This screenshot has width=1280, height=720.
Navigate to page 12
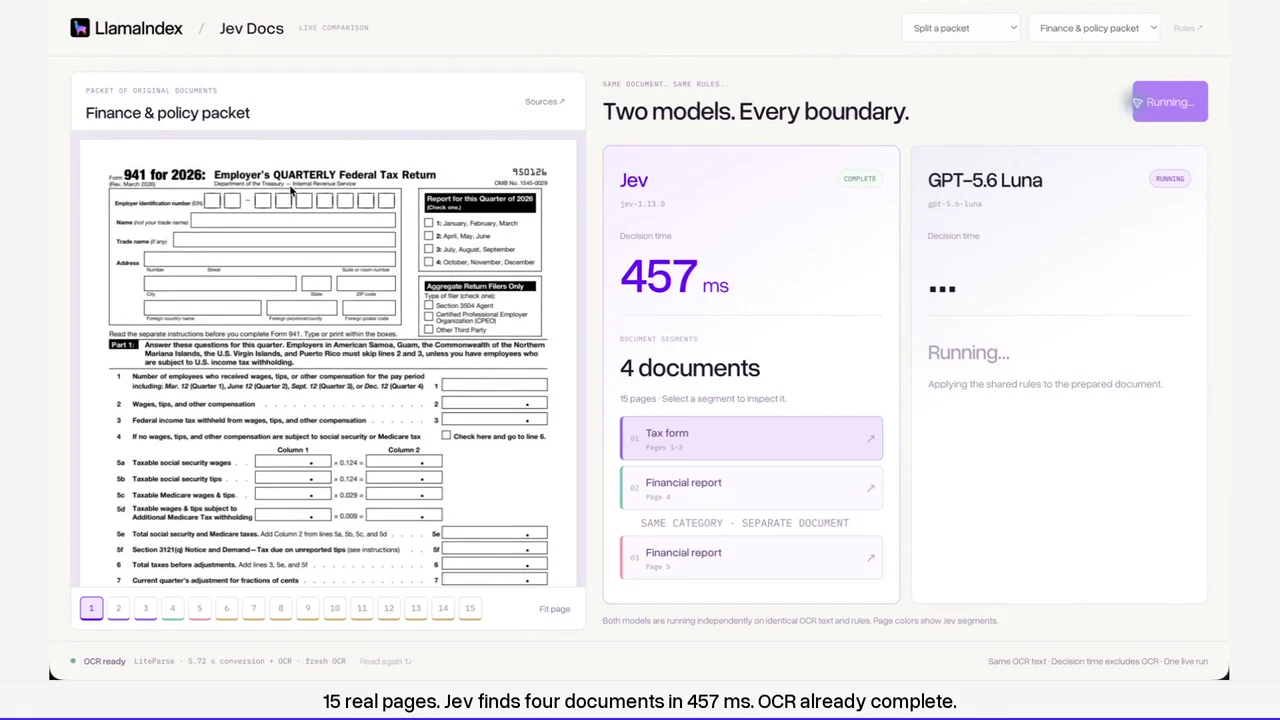[x=388, y=608]
